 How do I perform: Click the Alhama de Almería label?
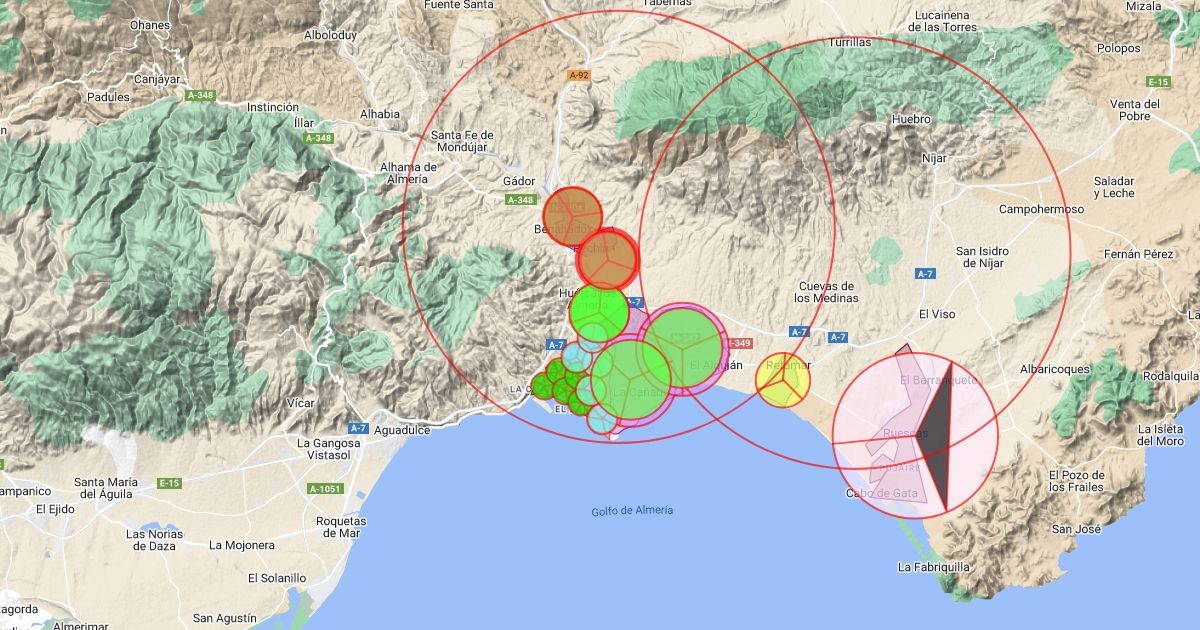(408, 173)
